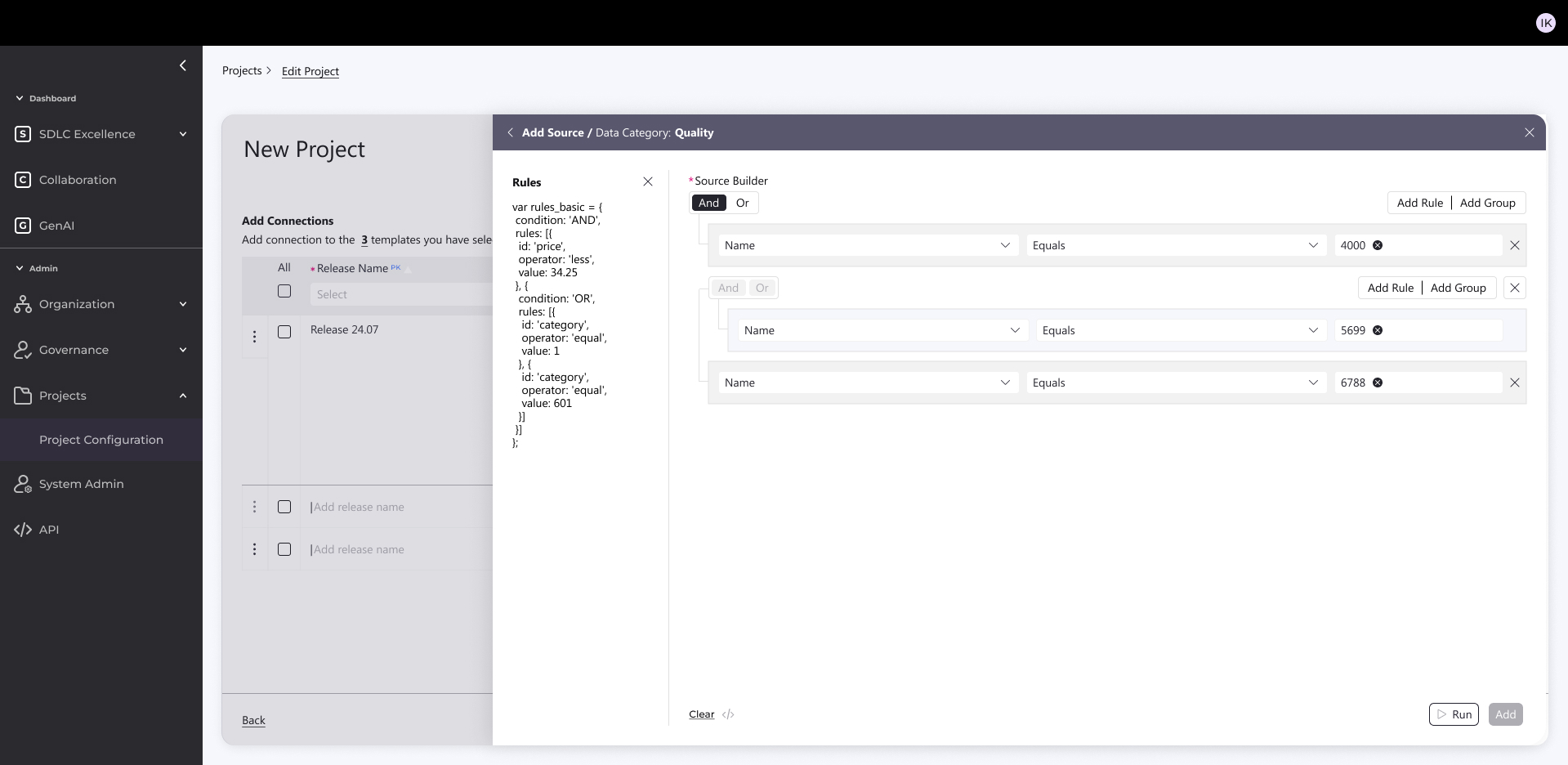Click the code view icon beside Clear
Image resolution: width=1568 pixels, height=765 pixels.
click(728, 714)
